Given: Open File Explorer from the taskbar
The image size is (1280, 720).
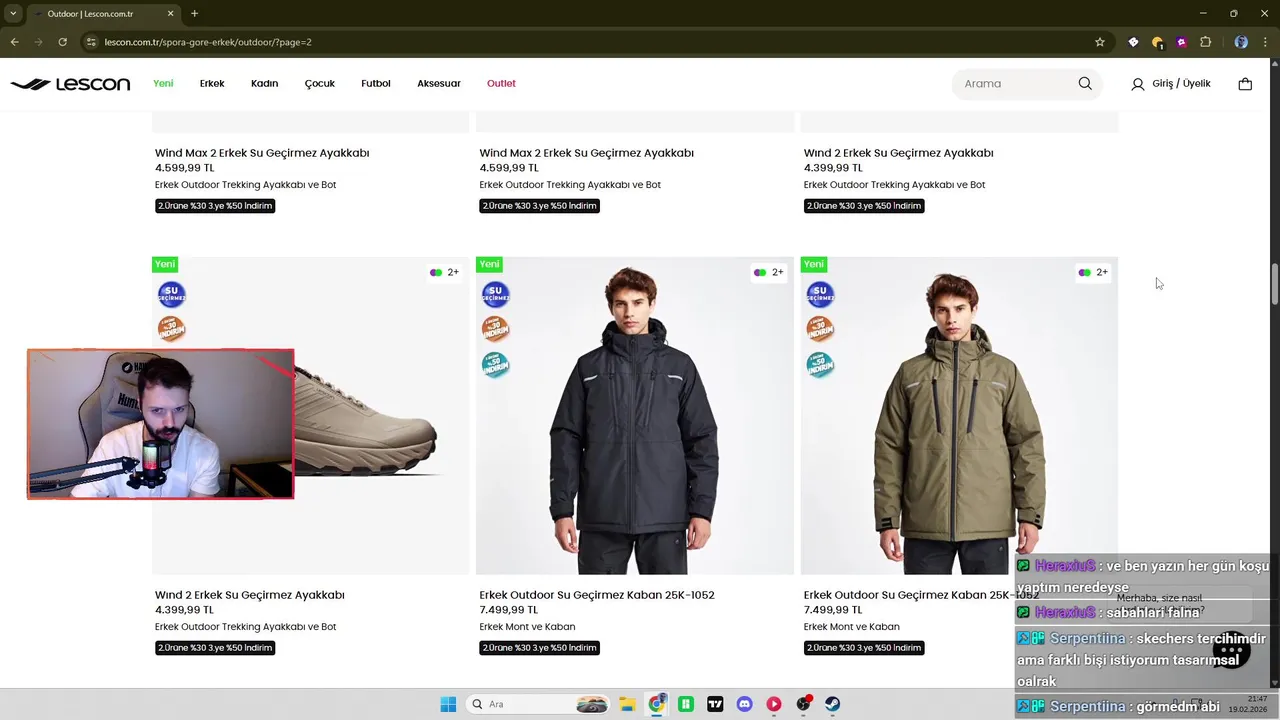Looking at the screenshot, I should click(627, 704).
